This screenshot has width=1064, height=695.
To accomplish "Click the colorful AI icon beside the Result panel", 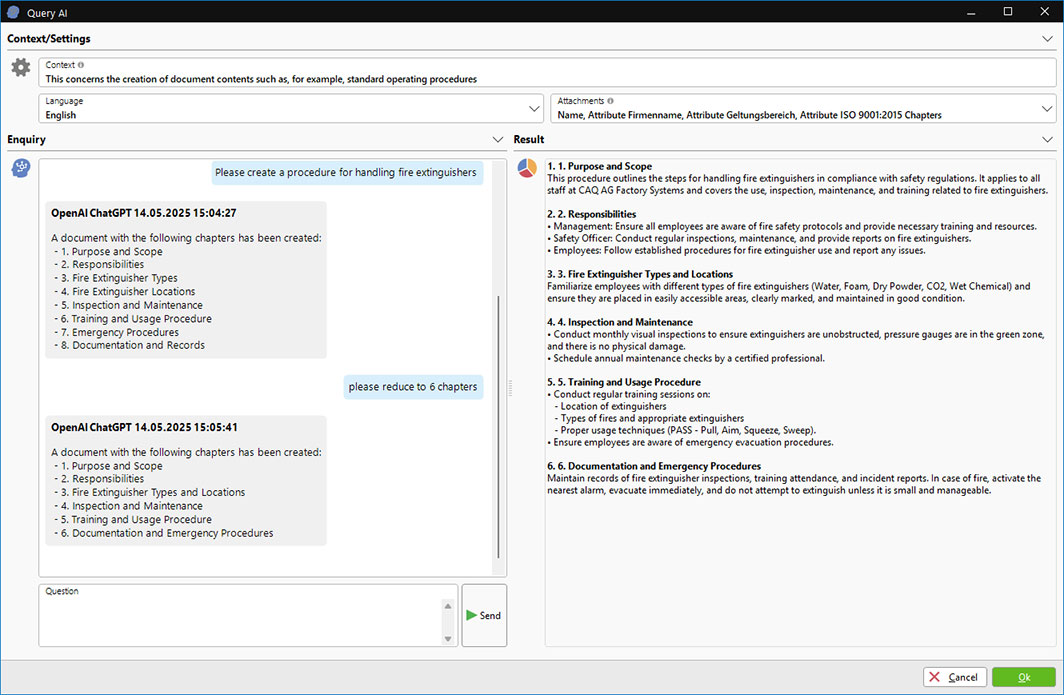I will (527, 168).
